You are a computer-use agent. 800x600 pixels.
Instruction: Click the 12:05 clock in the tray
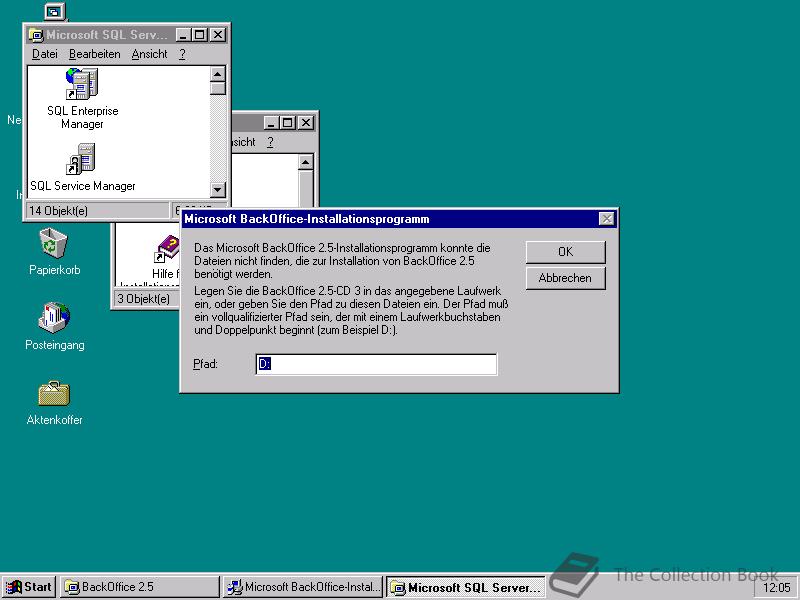(777, 588)
